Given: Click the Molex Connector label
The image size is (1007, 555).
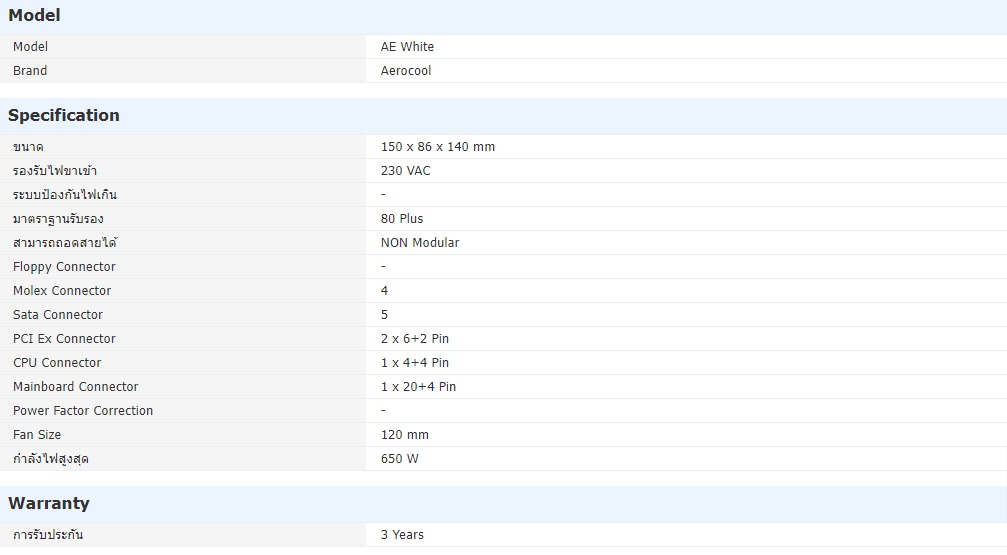Looking at the screenshot, I should [62, 291].
